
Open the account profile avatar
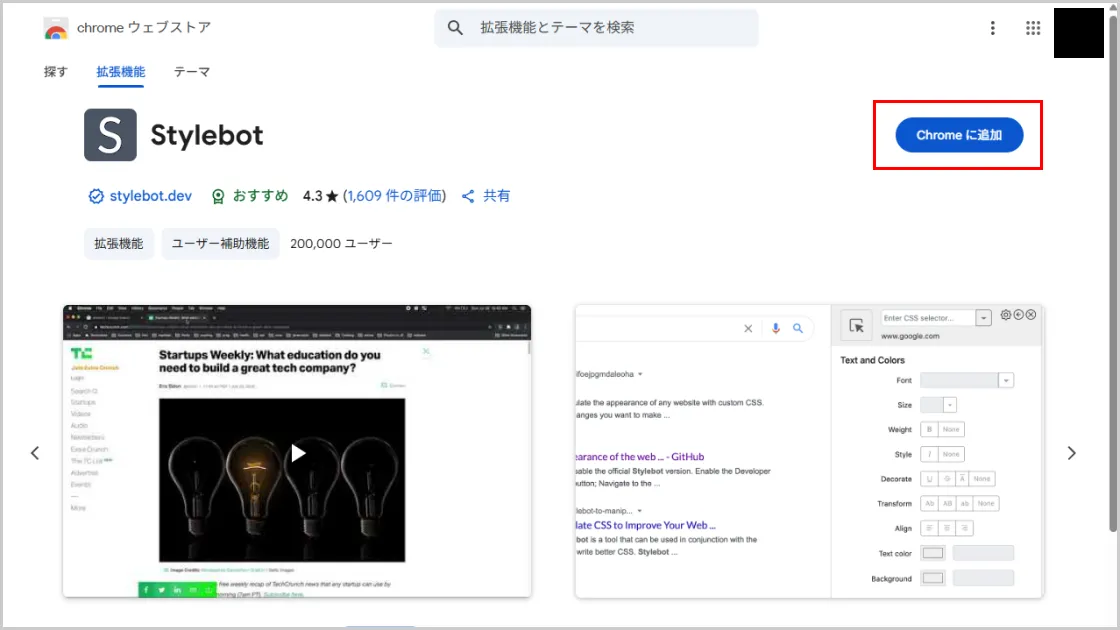click(1079, 33)
